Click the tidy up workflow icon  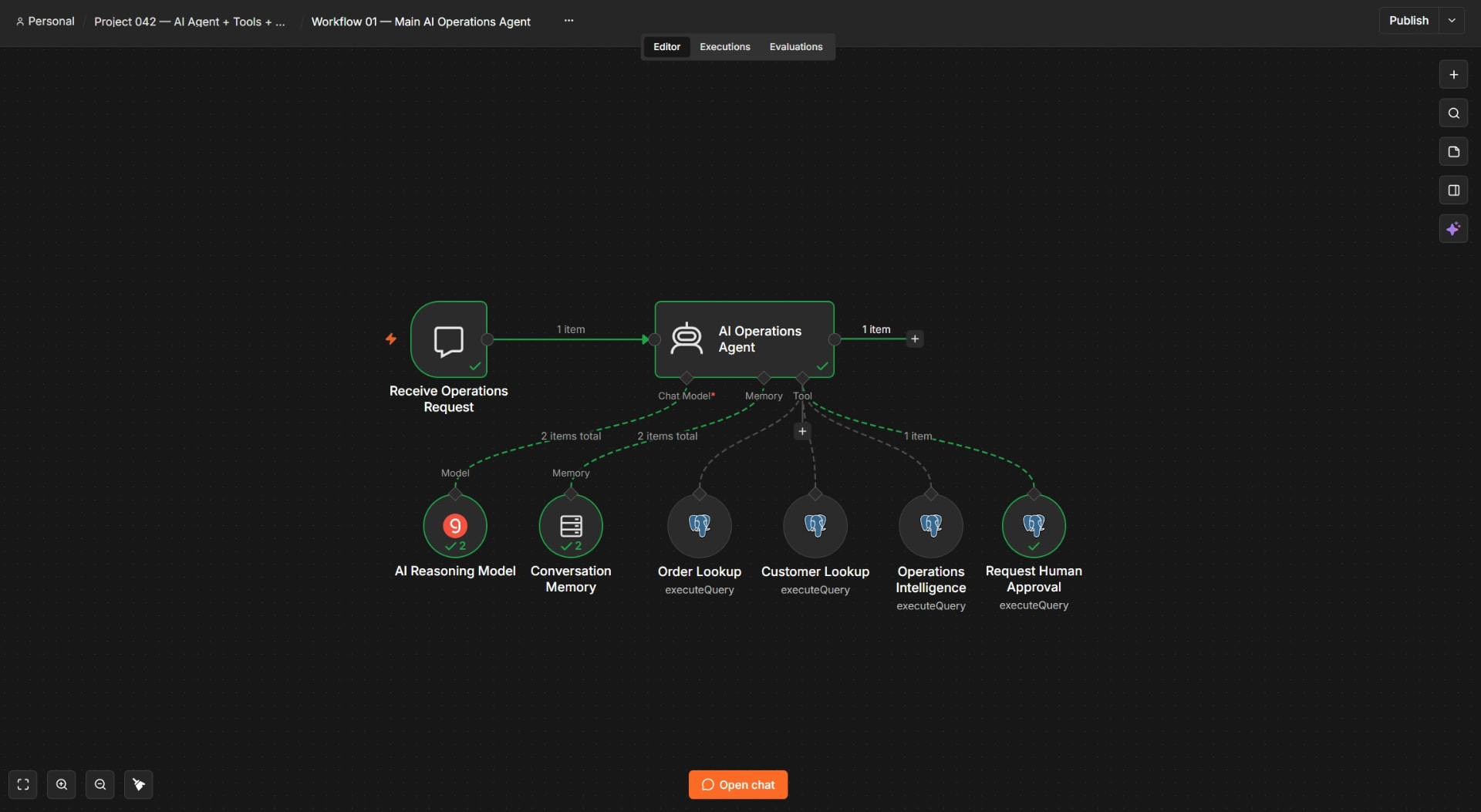click(139, 785)
